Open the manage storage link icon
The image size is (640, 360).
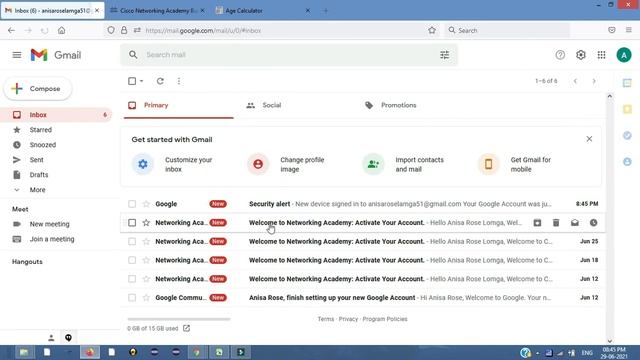(x=187, y=328)
